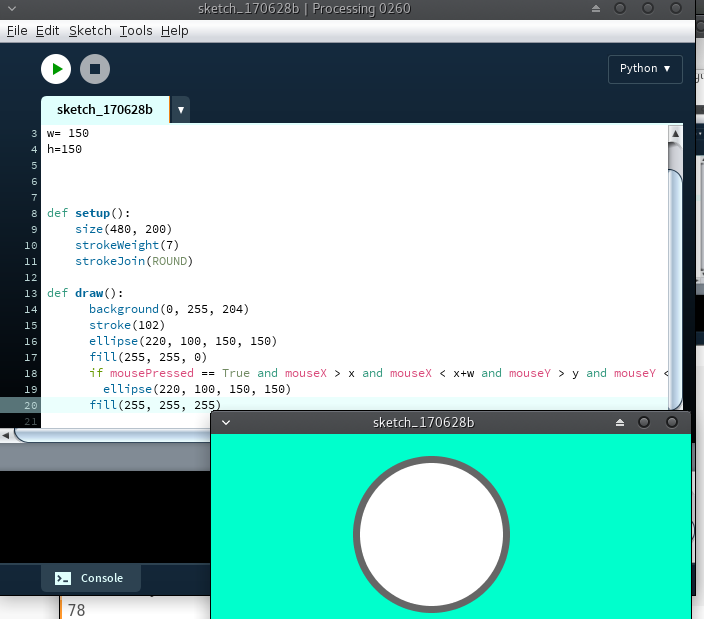Click the horizontal scrollbar thumb under the editor

click(112, 435)
